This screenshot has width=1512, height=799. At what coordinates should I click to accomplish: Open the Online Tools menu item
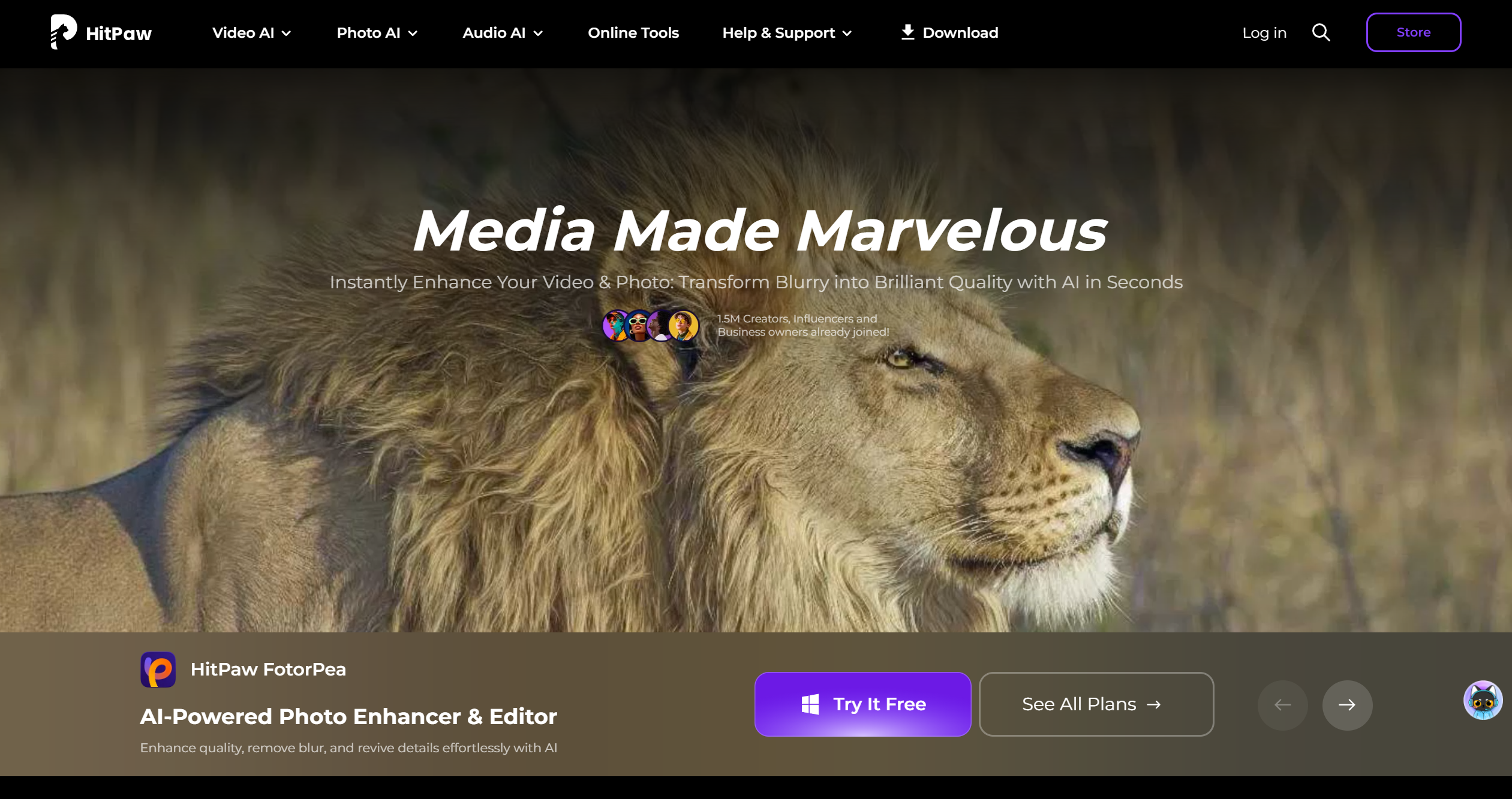pos(633,33)
